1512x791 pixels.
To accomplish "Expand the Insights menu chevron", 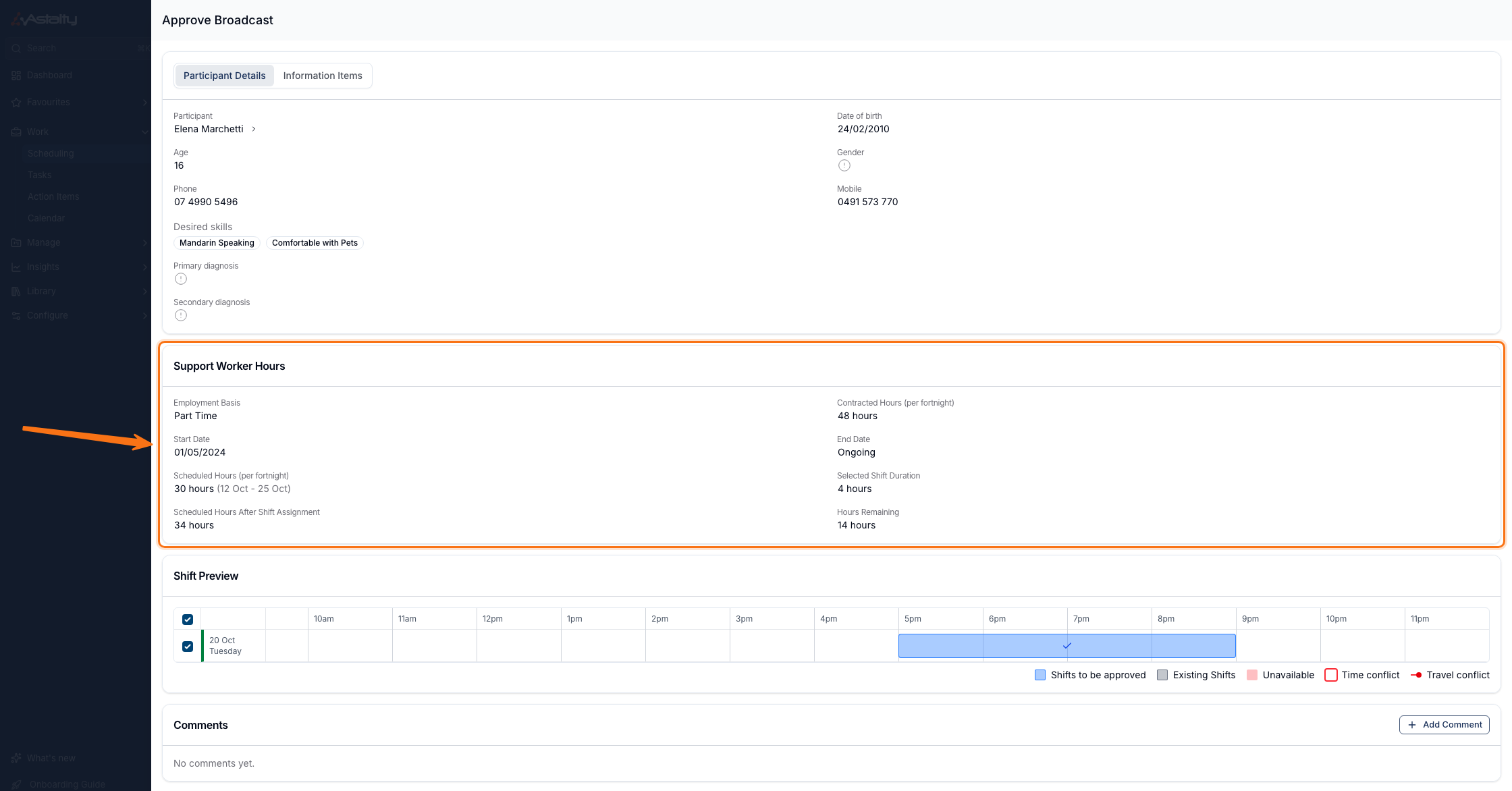I will (x=145, y=267).
